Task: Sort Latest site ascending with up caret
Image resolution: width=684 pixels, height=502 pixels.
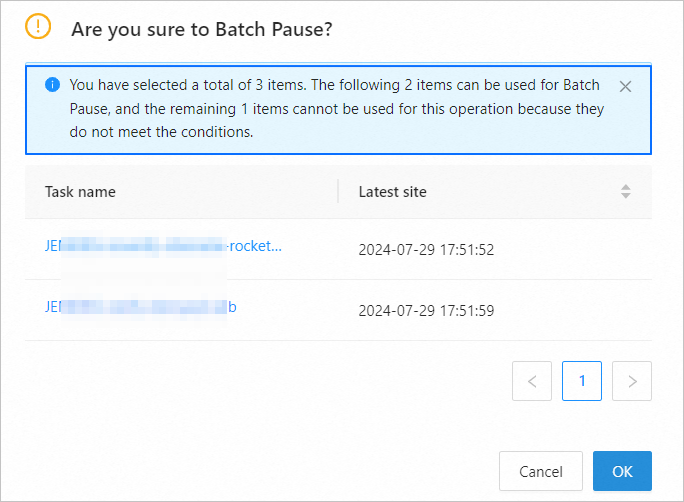Action: (626, 187)
